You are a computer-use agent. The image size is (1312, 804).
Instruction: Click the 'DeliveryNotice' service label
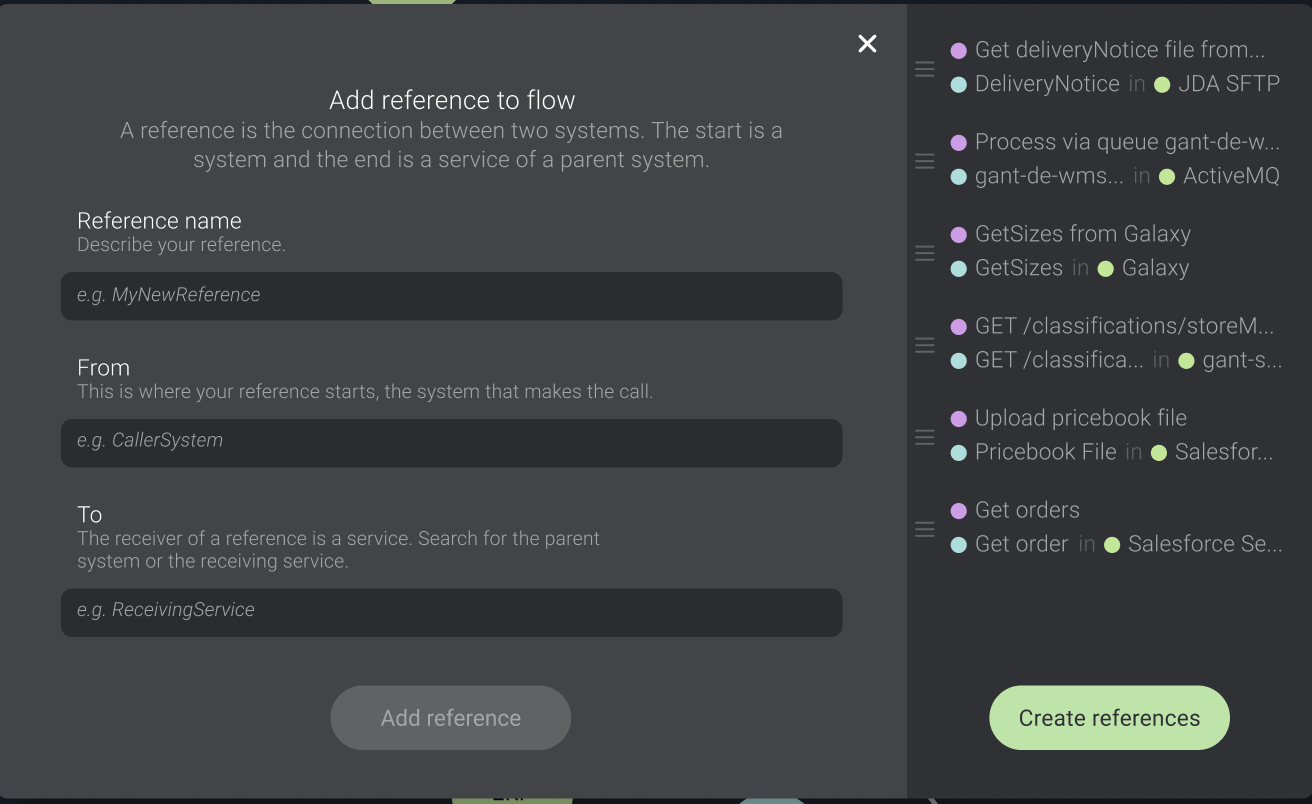tap(1047, 84)
